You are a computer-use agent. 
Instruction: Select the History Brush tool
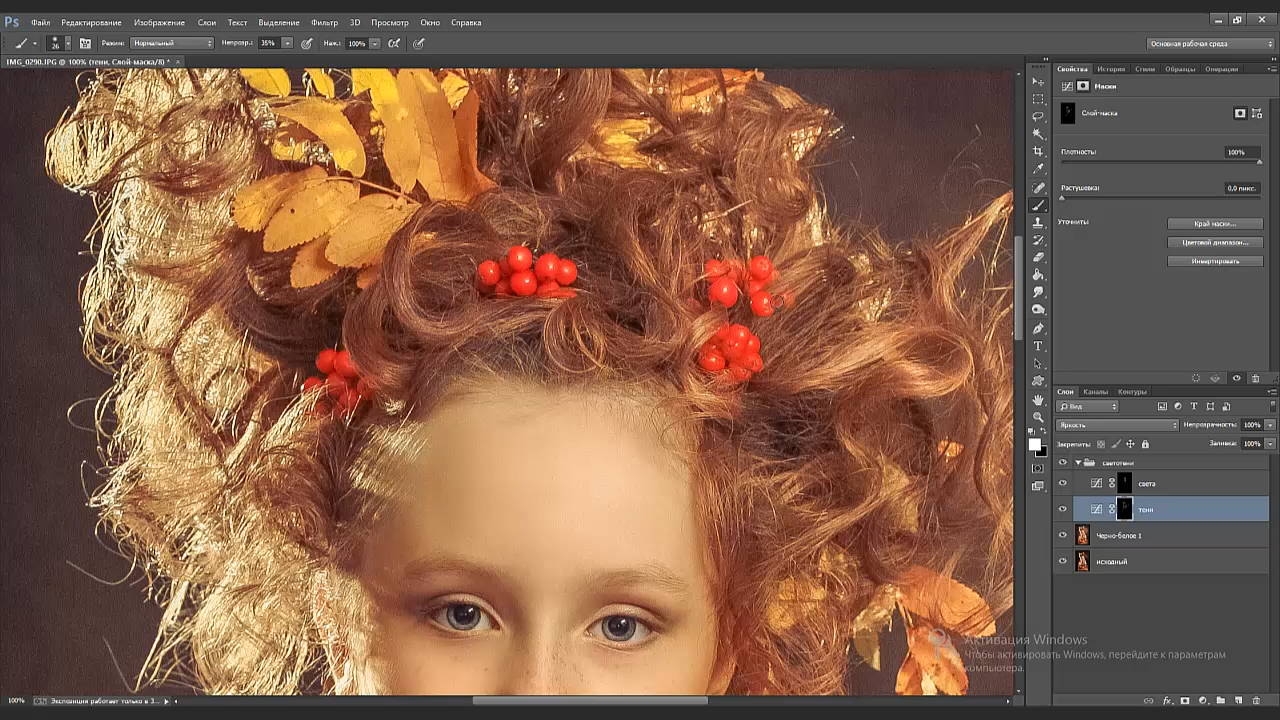1038,240
